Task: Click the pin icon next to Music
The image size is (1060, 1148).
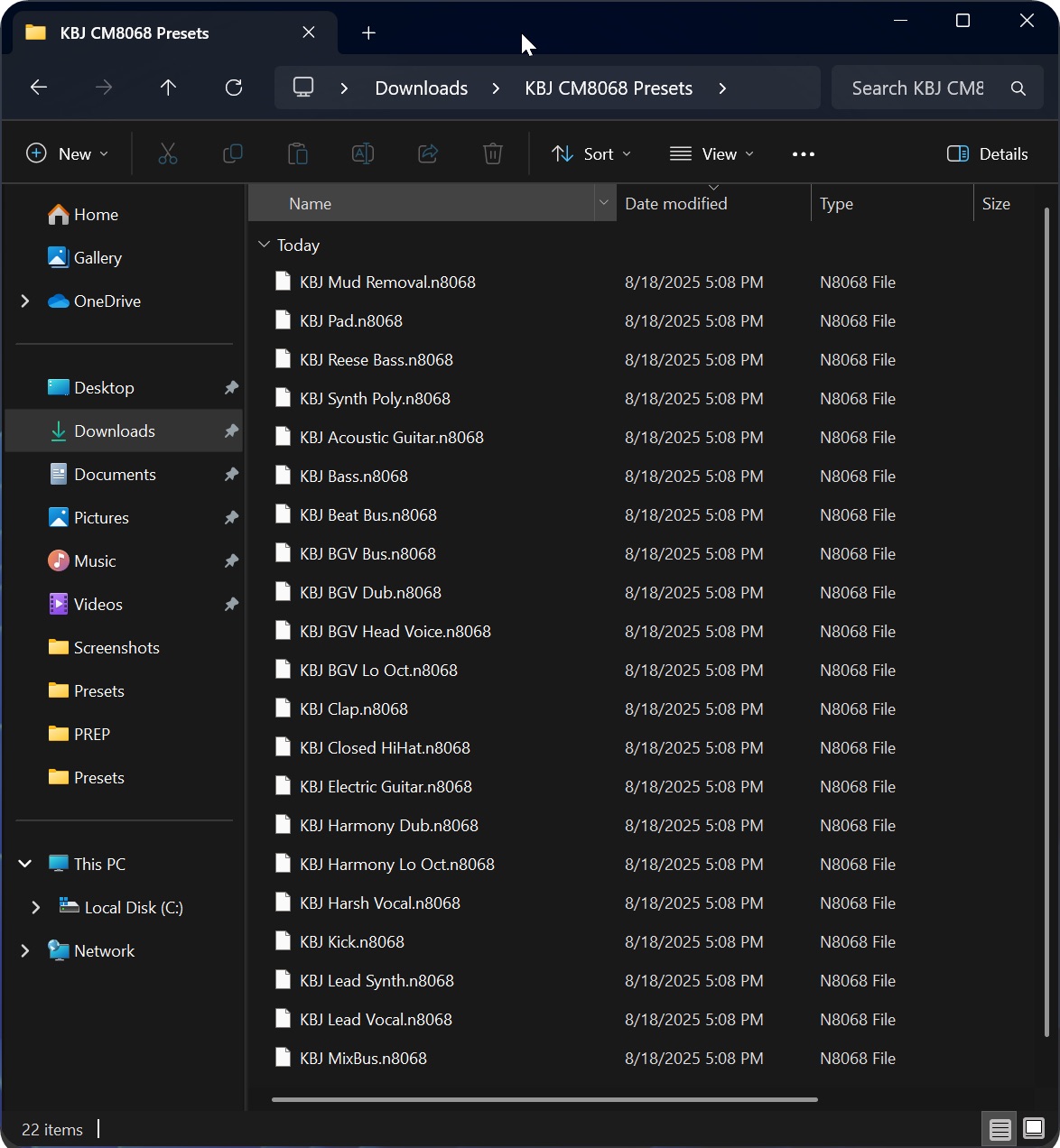Action: tap(231, 560)
